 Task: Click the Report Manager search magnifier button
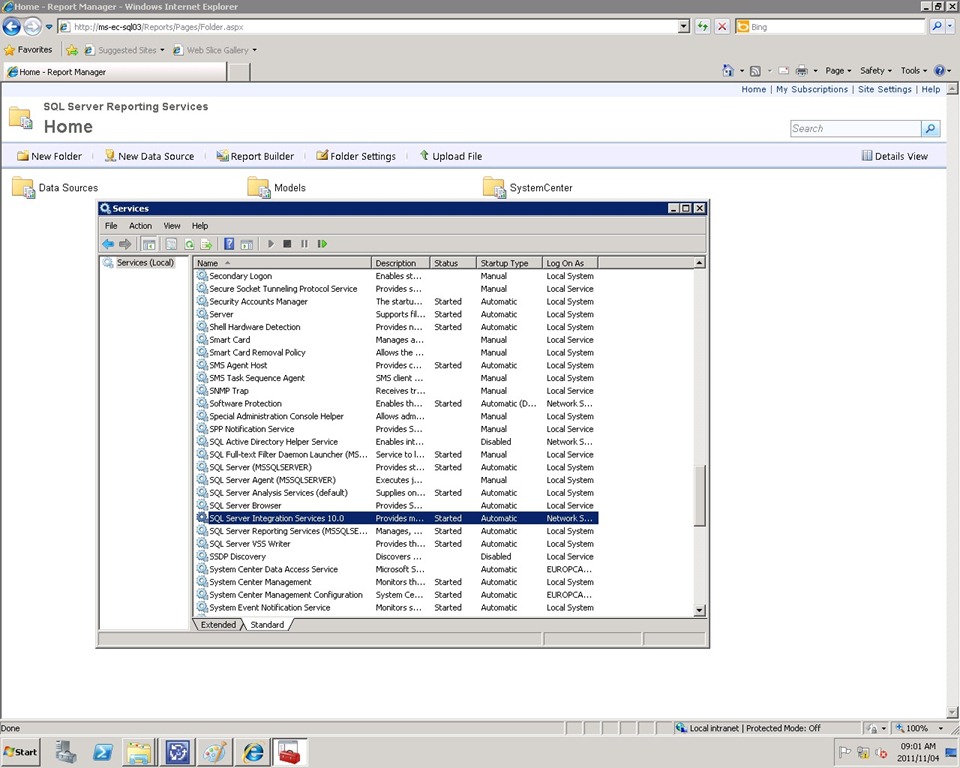tap(931, 129)
